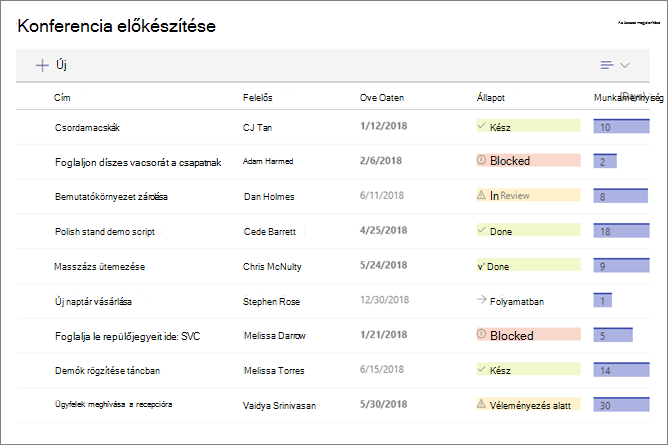The width and height of the screenshot is (668, 445).
Task: Click the effort bar showing 2
Action: click(x=605, y=161)
